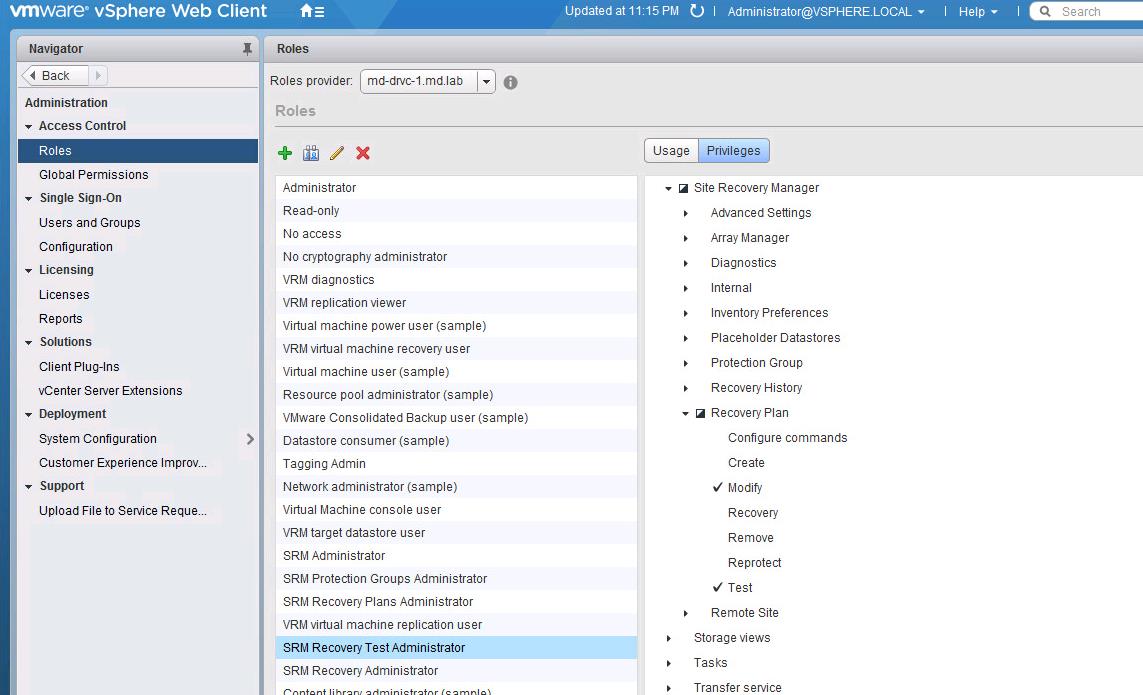Create a new role with plus icon
Image resolution: width=1143 pixels, height=695 pixels.
click(x=285, y=152)
